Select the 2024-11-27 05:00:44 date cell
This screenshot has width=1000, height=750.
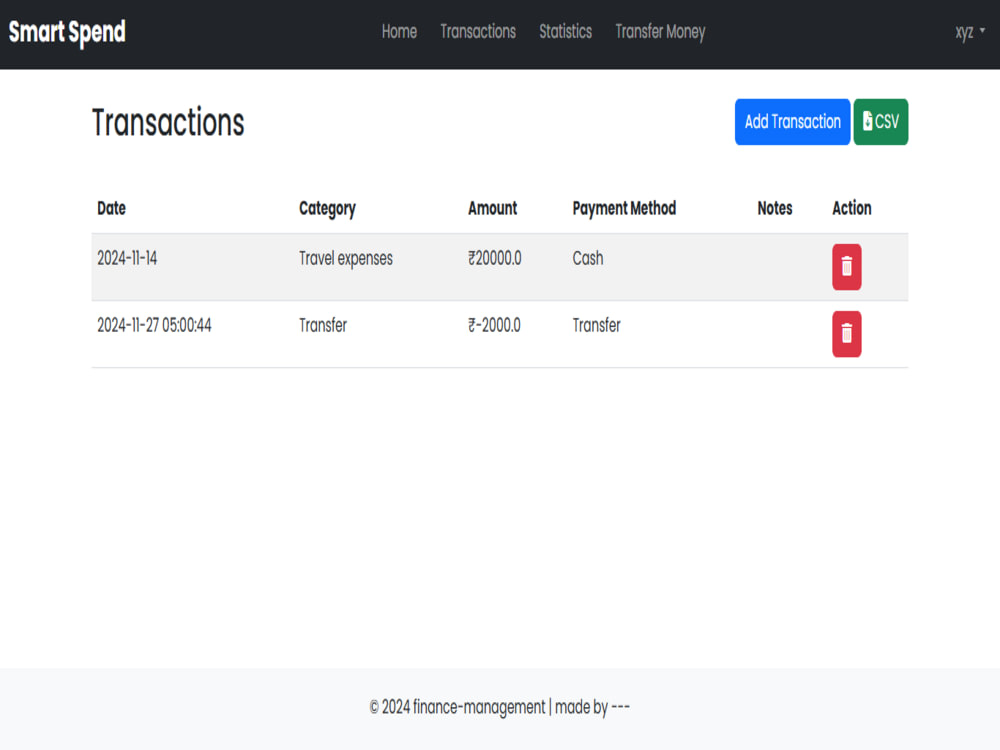pyautogui.click(x=154, y=325)
